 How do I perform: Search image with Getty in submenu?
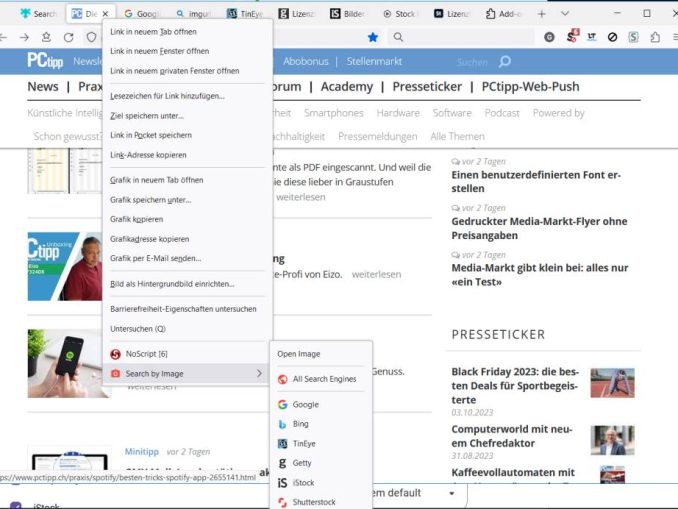(320, 463)
